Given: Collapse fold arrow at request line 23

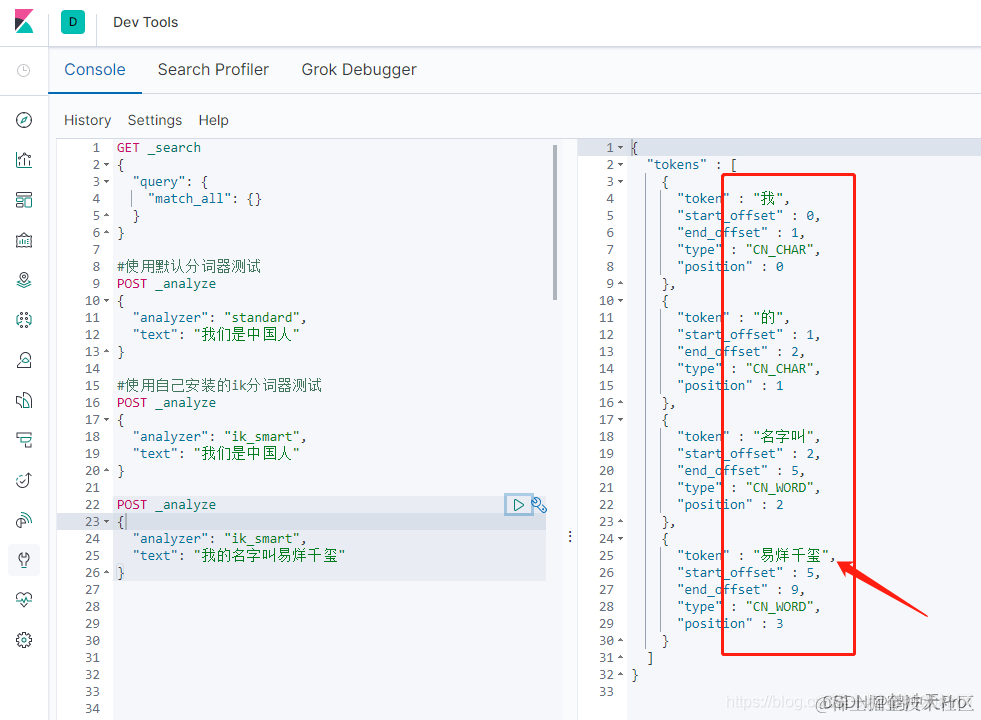Looking at the screenshot, I should point(106,522).
